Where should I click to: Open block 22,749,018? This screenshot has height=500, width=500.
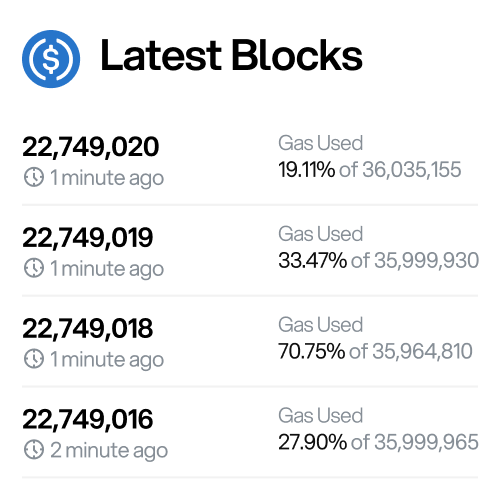click(x=88, y=329)
